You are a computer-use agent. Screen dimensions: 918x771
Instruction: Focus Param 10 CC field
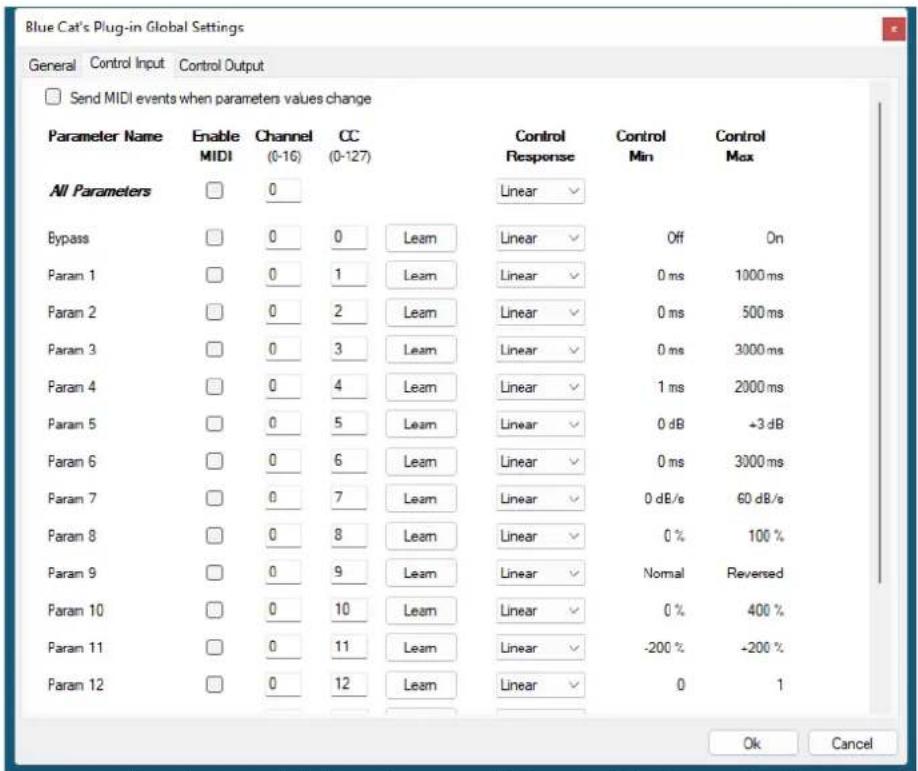(349, 610)
